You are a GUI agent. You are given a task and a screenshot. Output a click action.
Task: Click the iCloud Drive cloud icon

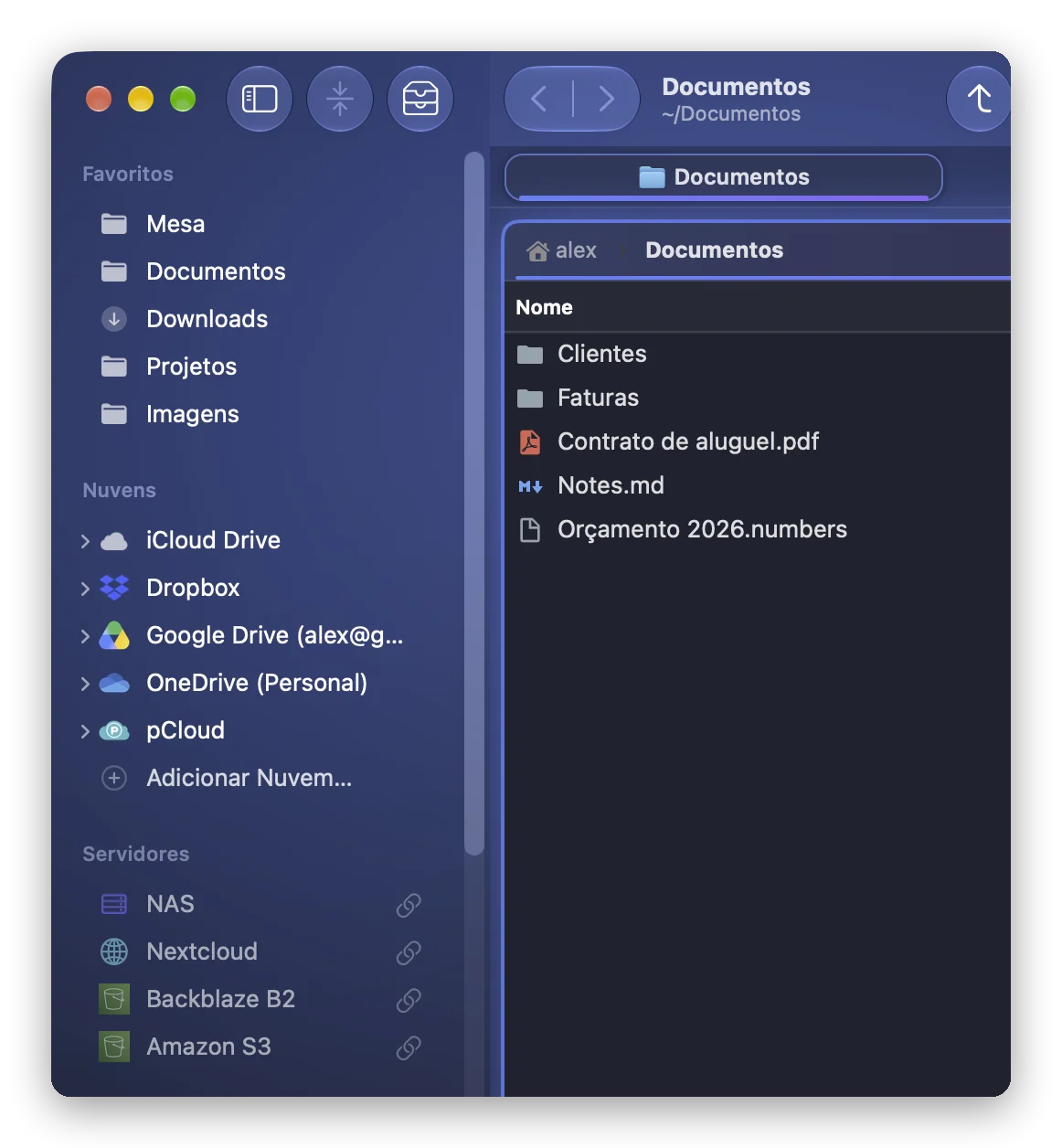pyautogui.click(x=114, y=541)
